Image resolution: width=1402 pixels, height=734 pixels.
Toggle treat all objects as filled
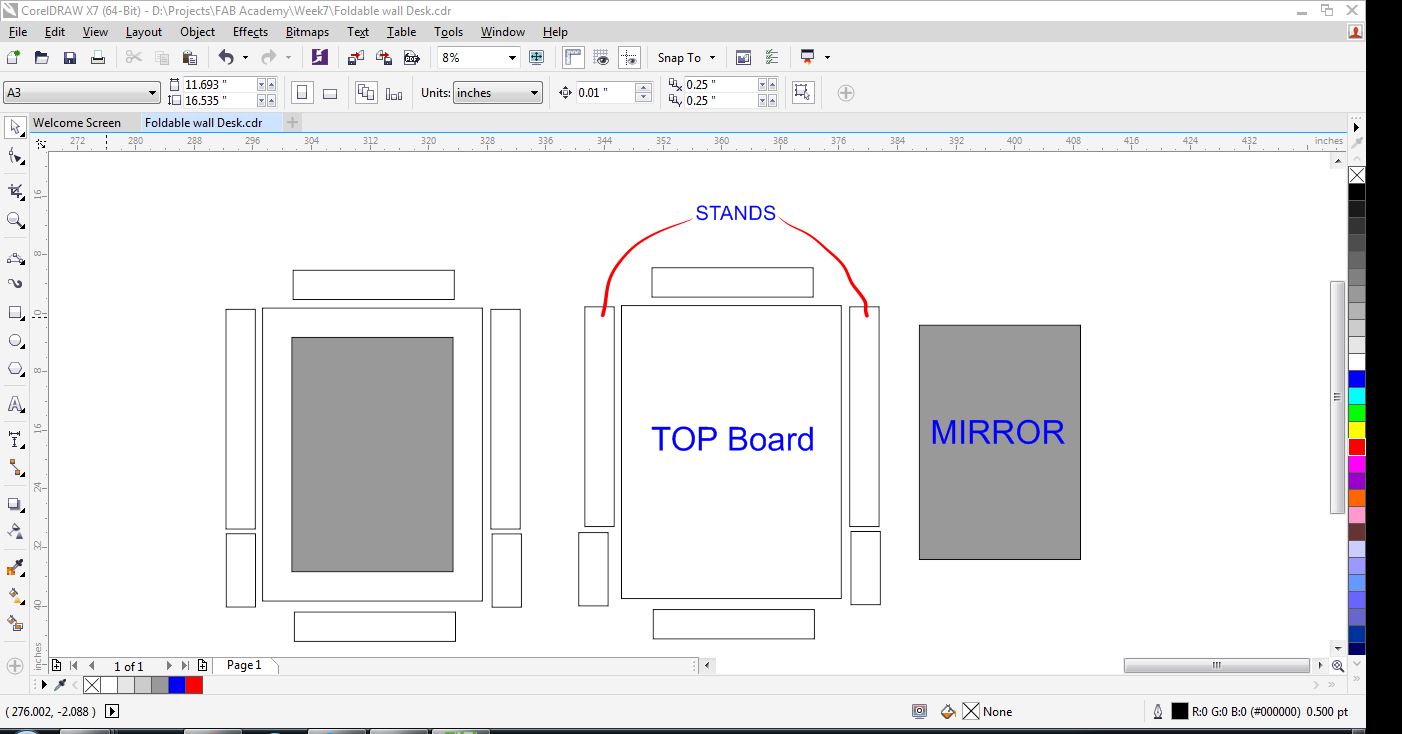click(x=801, y=93)
